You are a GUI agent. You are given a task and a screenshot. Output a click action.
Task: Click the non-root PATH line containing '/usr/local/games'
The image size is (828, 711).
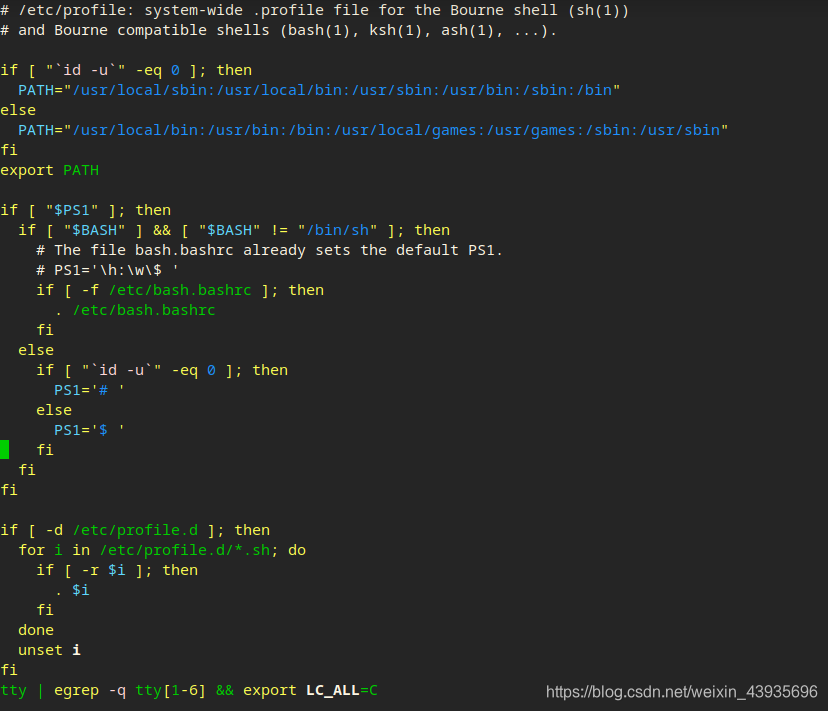(373, 130)
